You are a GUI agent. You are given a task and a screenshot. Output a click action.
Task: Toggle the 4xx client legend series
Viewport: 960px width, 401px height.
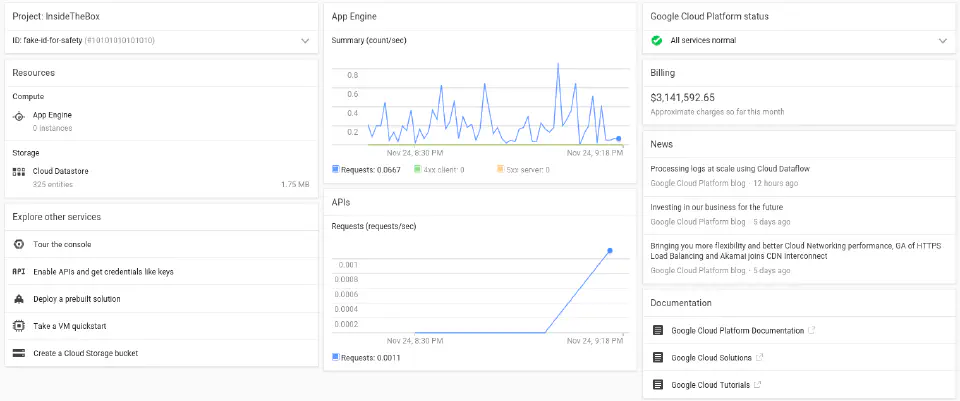point(441,170)
